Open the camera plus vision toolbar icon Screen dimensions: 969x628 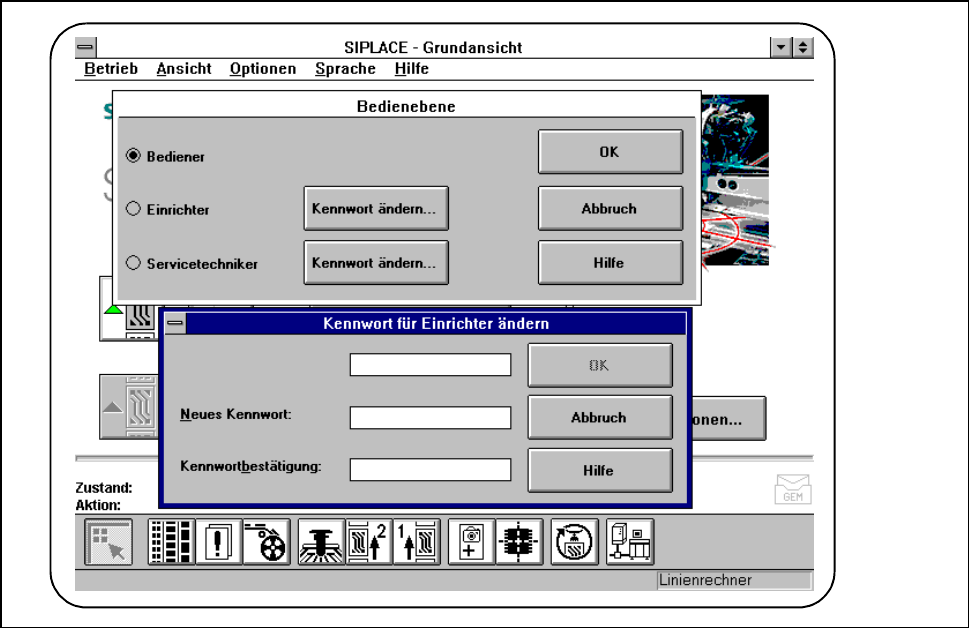pyautogui.click(x=472, y=542)
